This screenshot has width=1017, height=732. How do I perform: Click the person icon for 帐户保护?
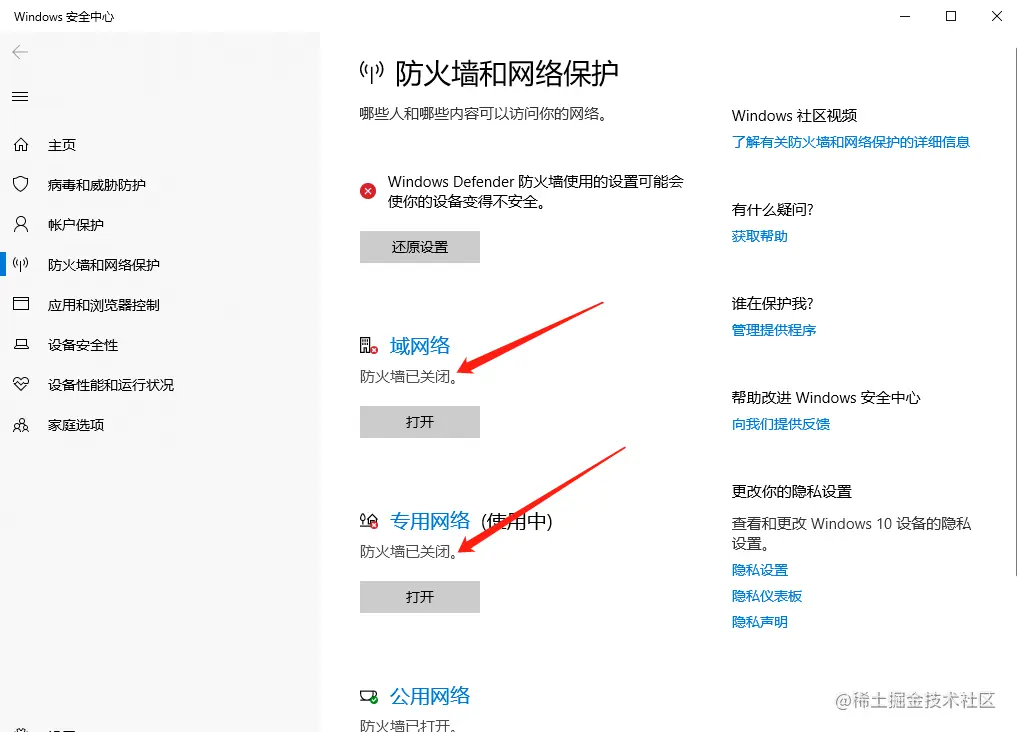click(21, 224)
